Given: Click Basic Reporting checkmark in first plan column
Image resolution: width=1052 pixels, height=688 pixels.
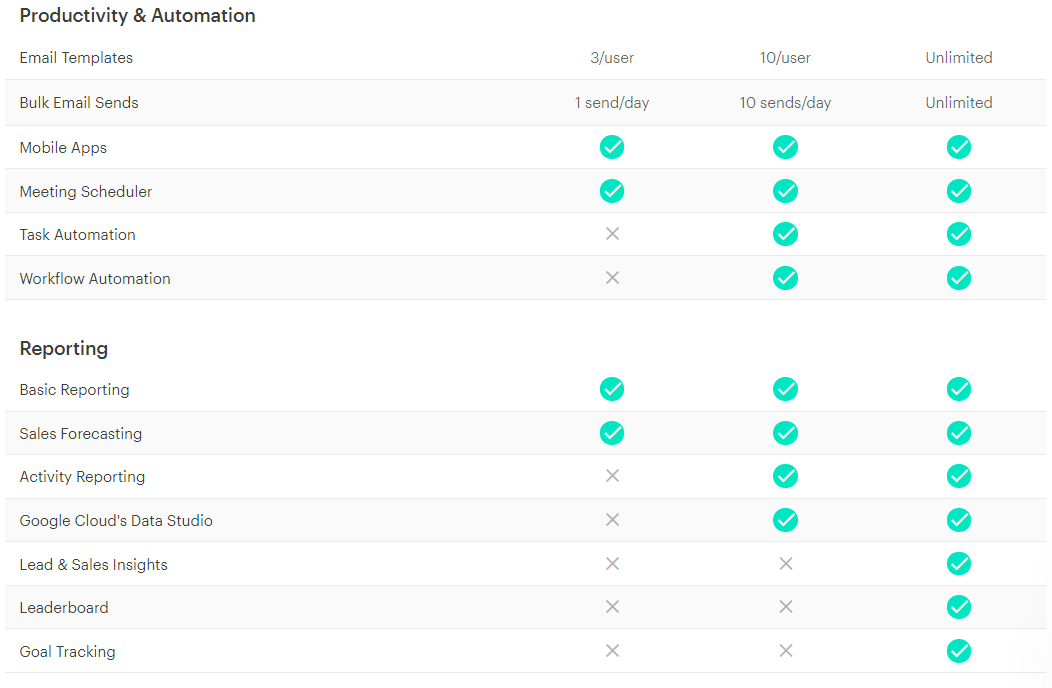Looking at the screenshot, I should 612,389.
